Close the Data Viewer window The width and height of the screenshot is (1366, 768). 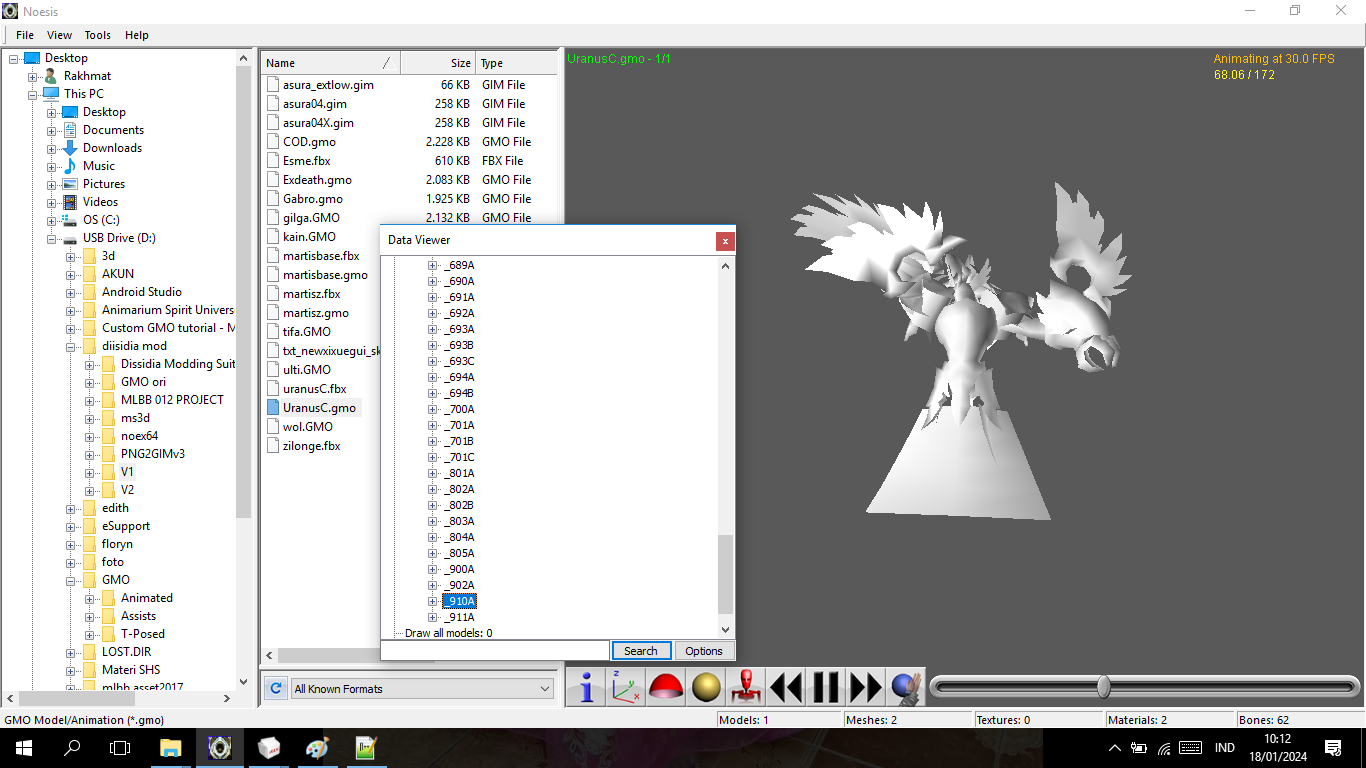coord(726,241)
